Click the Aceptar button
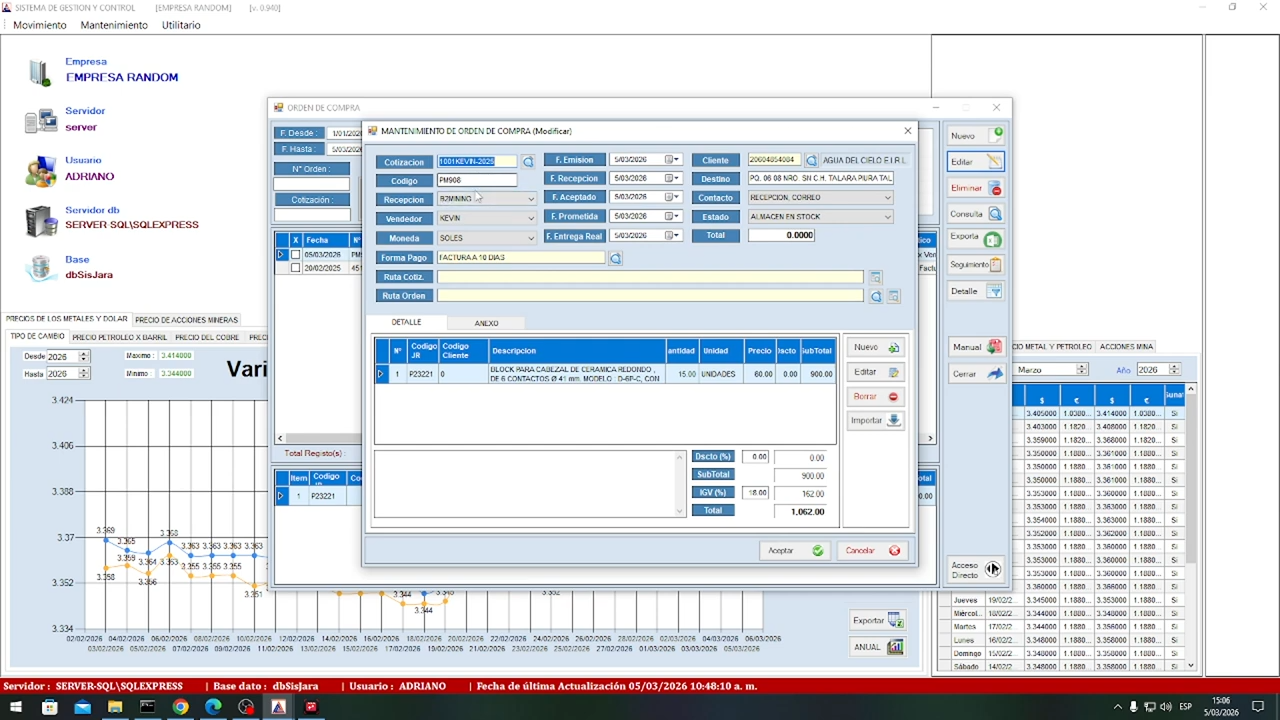 [x=795, y=551]
